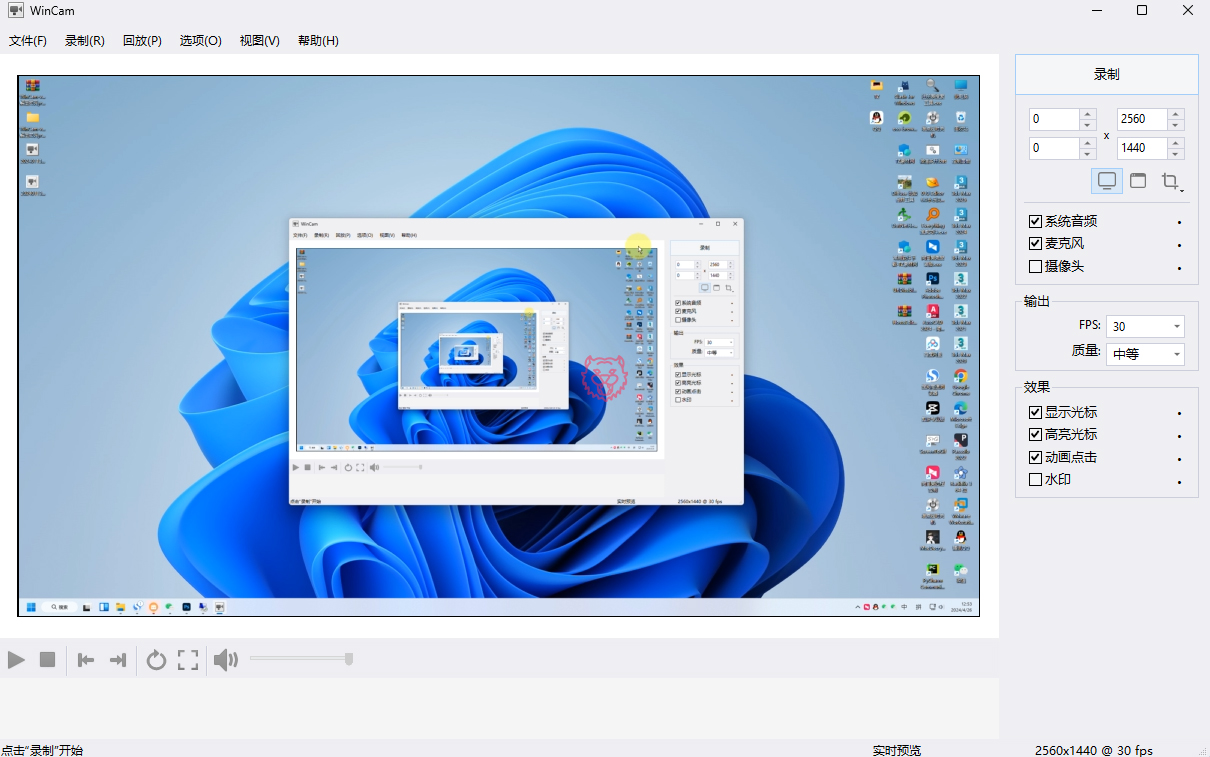Click the 录制 record button
Screen dimensions: 1210x757
(1107, 74)
